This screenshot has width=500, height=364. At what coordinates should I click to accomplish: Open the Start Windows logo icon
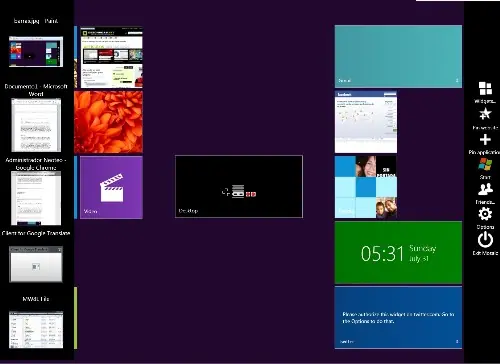tap(485, 164)
